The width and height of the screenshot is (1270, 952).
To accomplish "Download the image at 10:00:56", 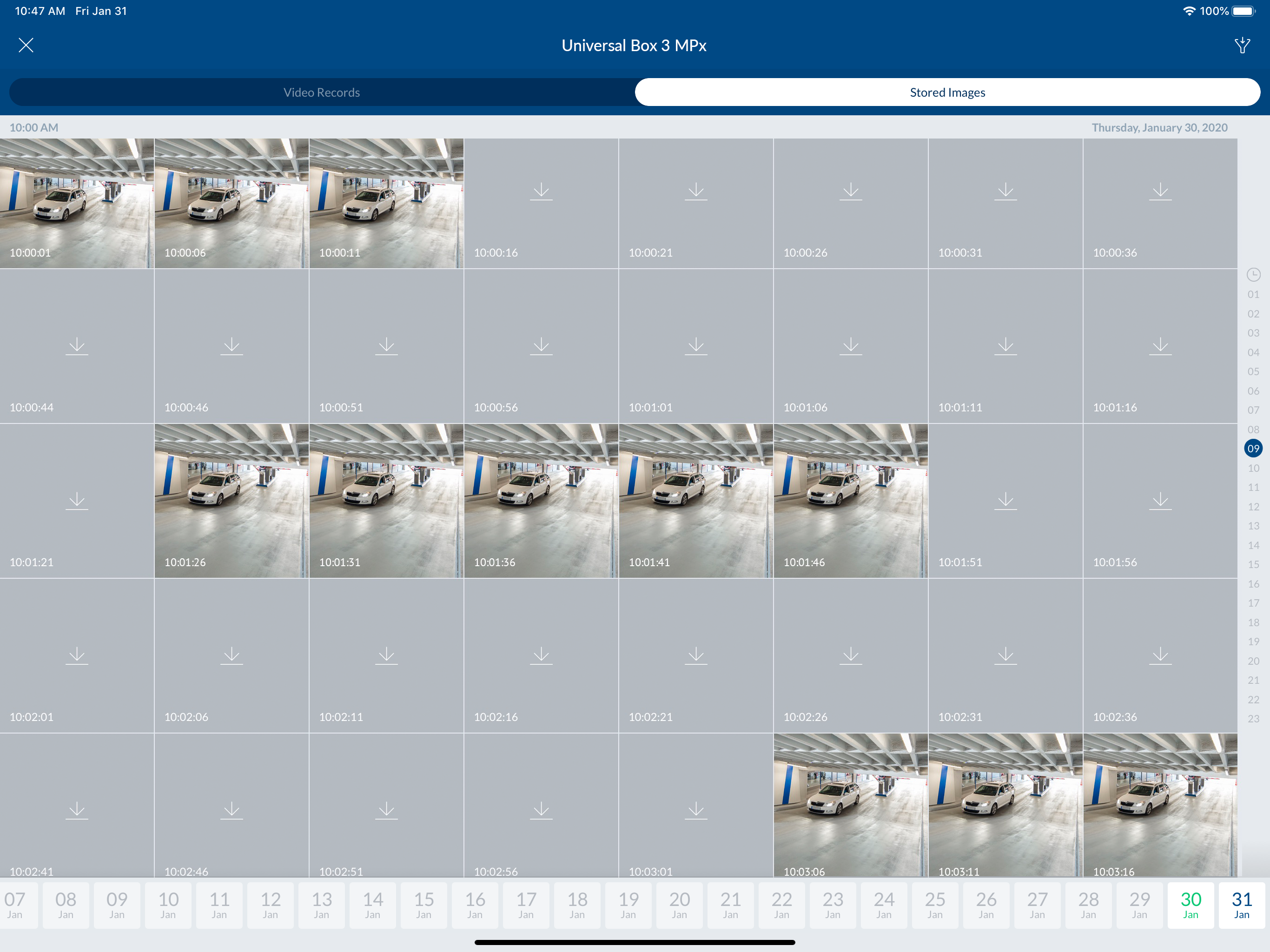I will tap(541, 346).
